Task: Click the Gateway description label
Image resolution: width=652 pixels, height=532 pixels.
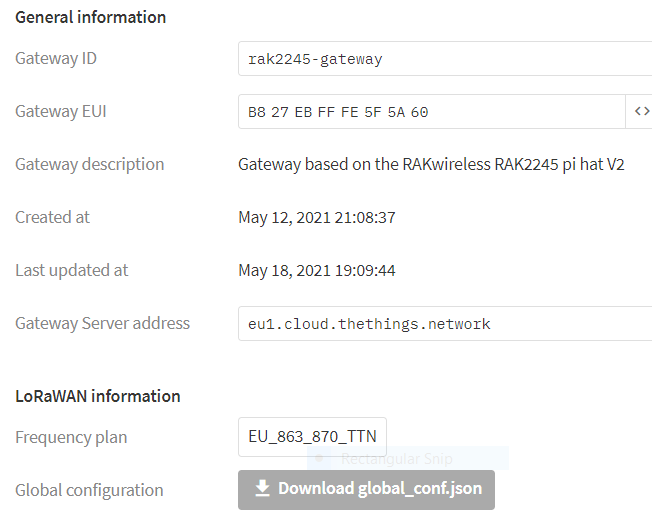Action: pos(90,164)
